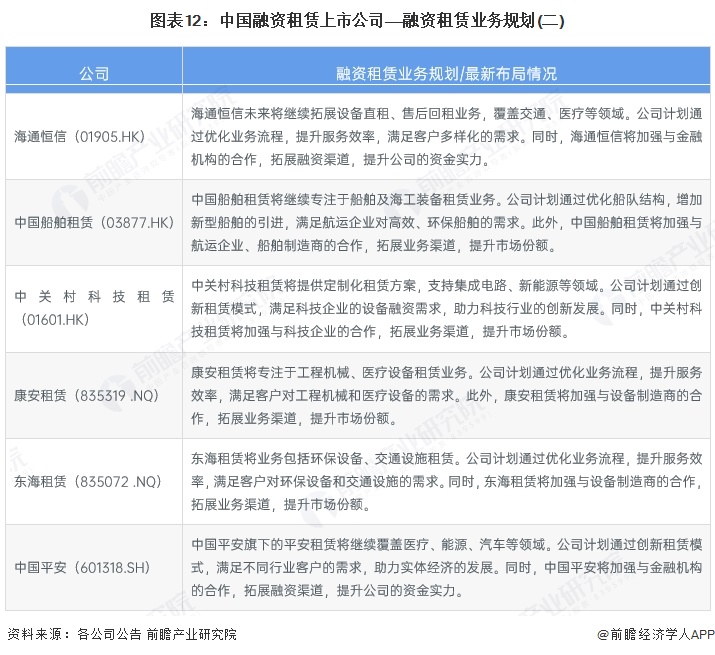Click the 中关村科技租赁（01601.HK） company cell
Viewport: 715px width, 655px height.
click(x=94, y=308)
